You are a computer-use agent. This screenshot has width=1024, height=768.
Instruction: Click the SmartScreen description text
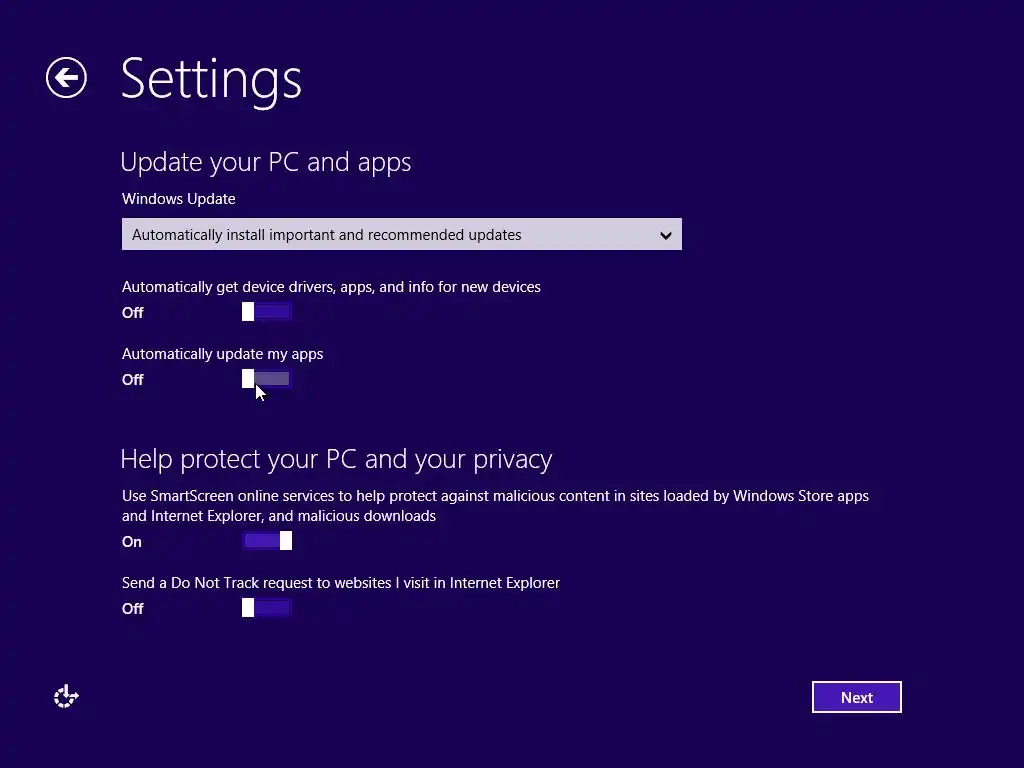click(495, 505)
